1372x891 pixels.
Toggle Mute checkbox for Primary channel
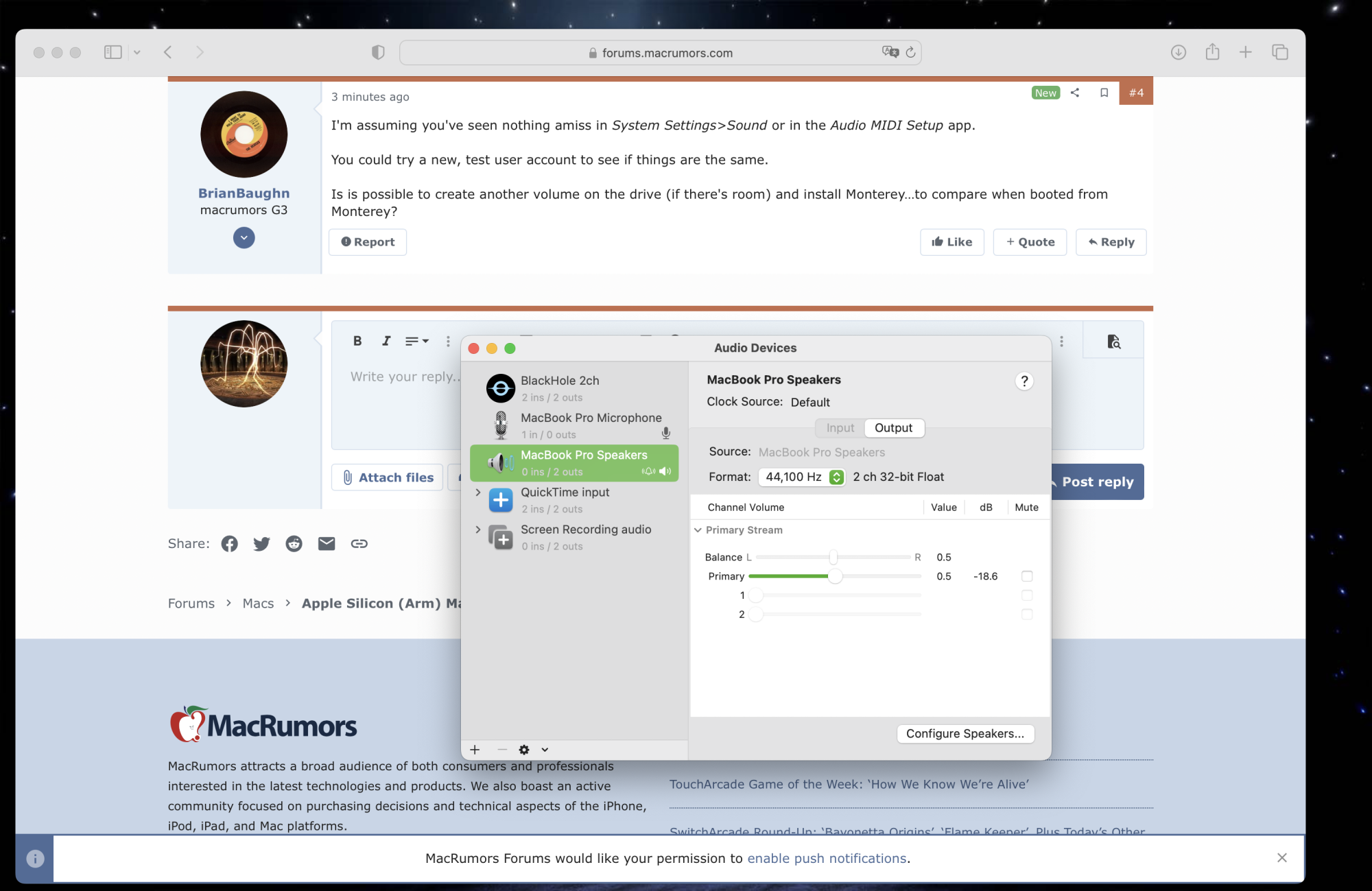pyautogui.click(x=1027, y=576)
